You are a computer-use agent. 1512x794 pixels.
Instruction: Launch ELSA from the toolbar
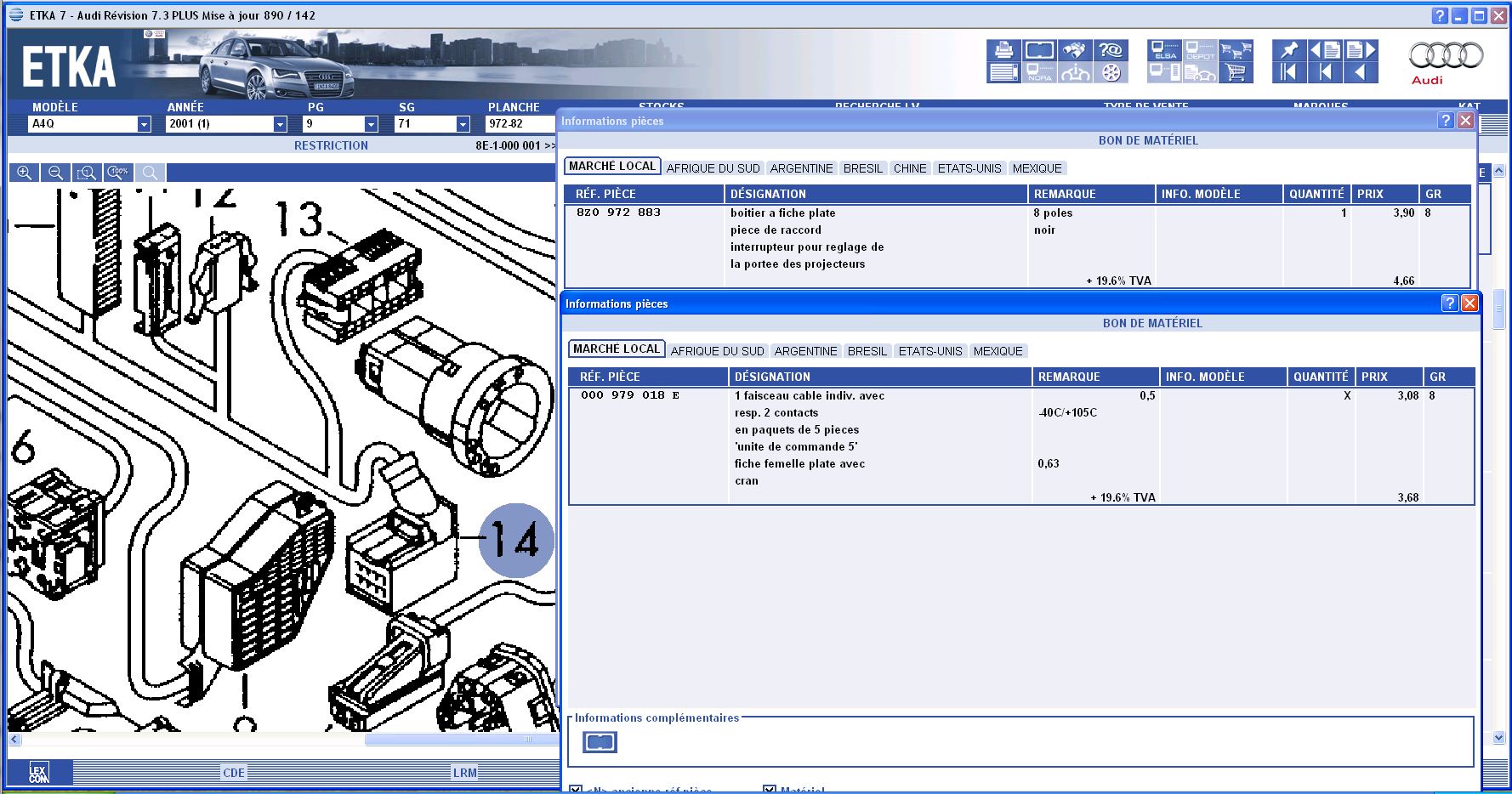click(1163, 51)
